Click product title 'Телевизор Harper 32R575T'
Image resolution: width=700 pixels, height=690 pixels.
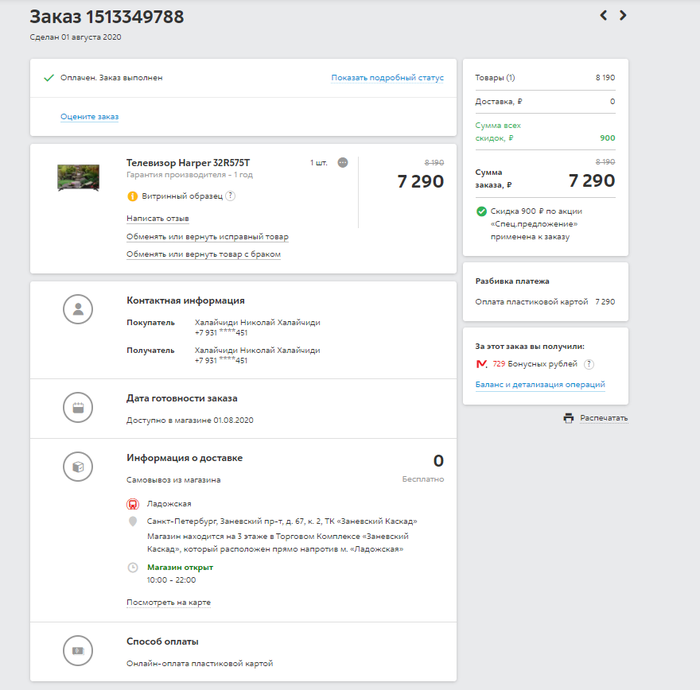(x=188, y=162)
